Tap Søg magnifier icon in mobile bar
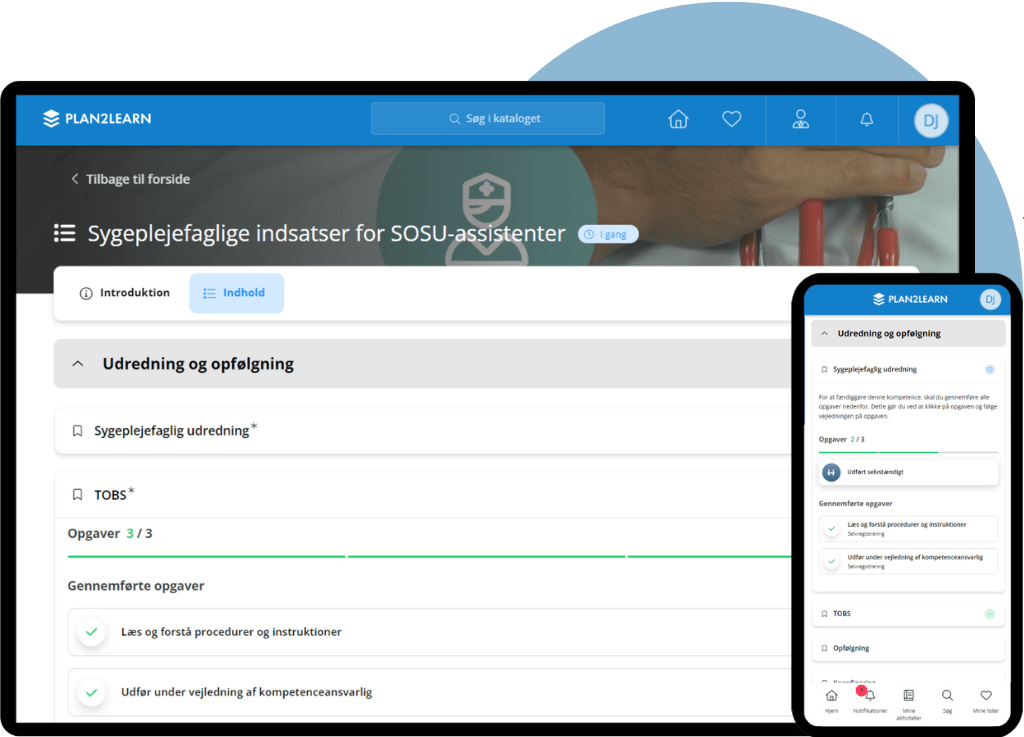 [x=947, y=696]
